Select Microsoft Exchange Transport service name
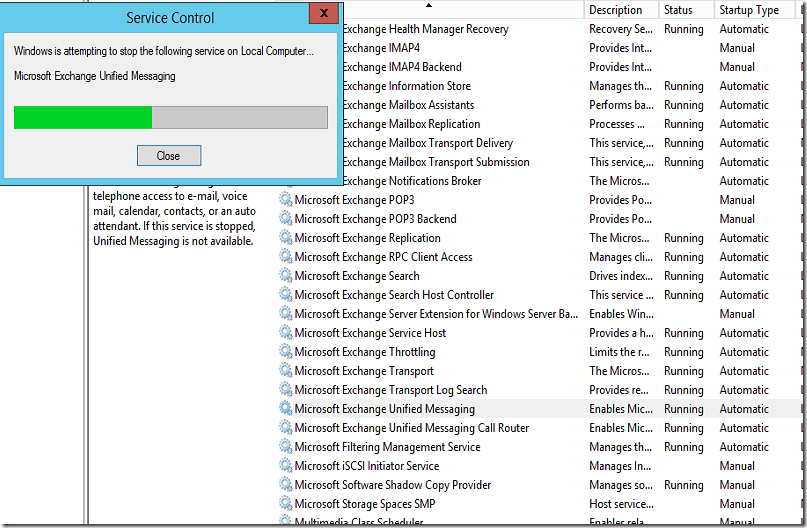 tap(364, 371)
